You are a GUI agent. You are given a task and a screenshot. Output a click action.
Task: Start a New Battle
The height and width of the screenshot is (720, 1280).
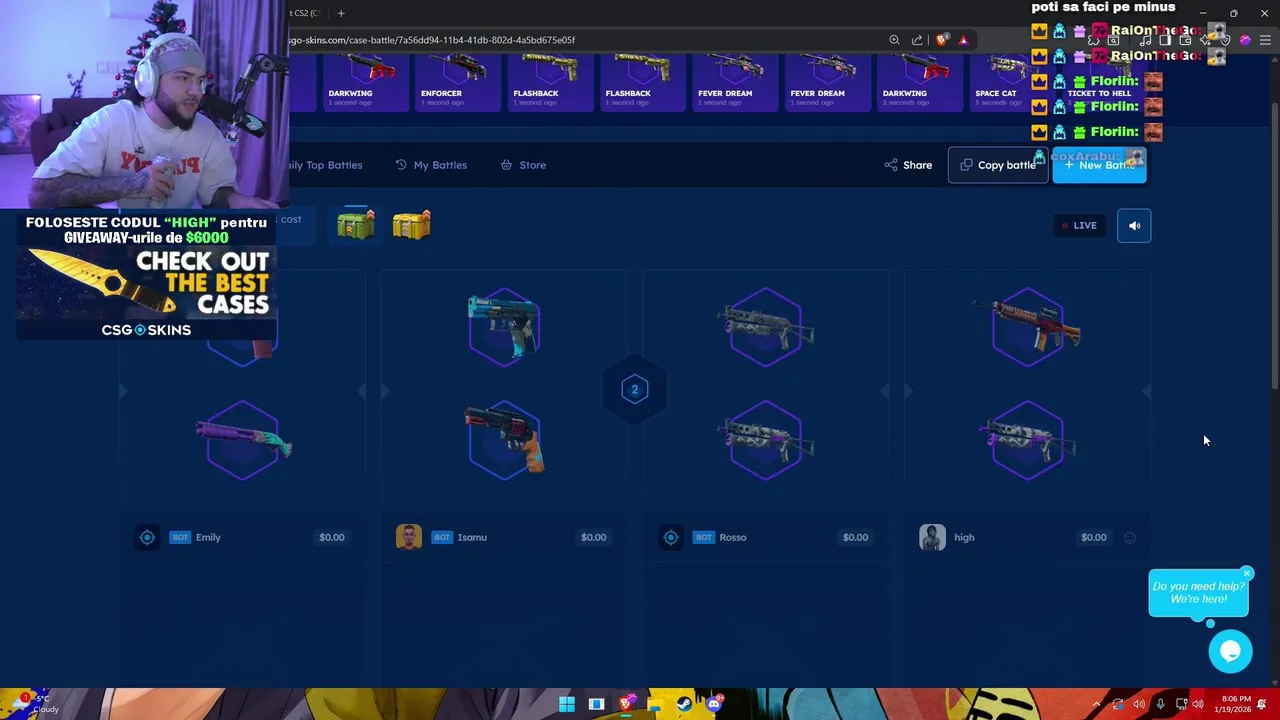[x=1099, y=165]
